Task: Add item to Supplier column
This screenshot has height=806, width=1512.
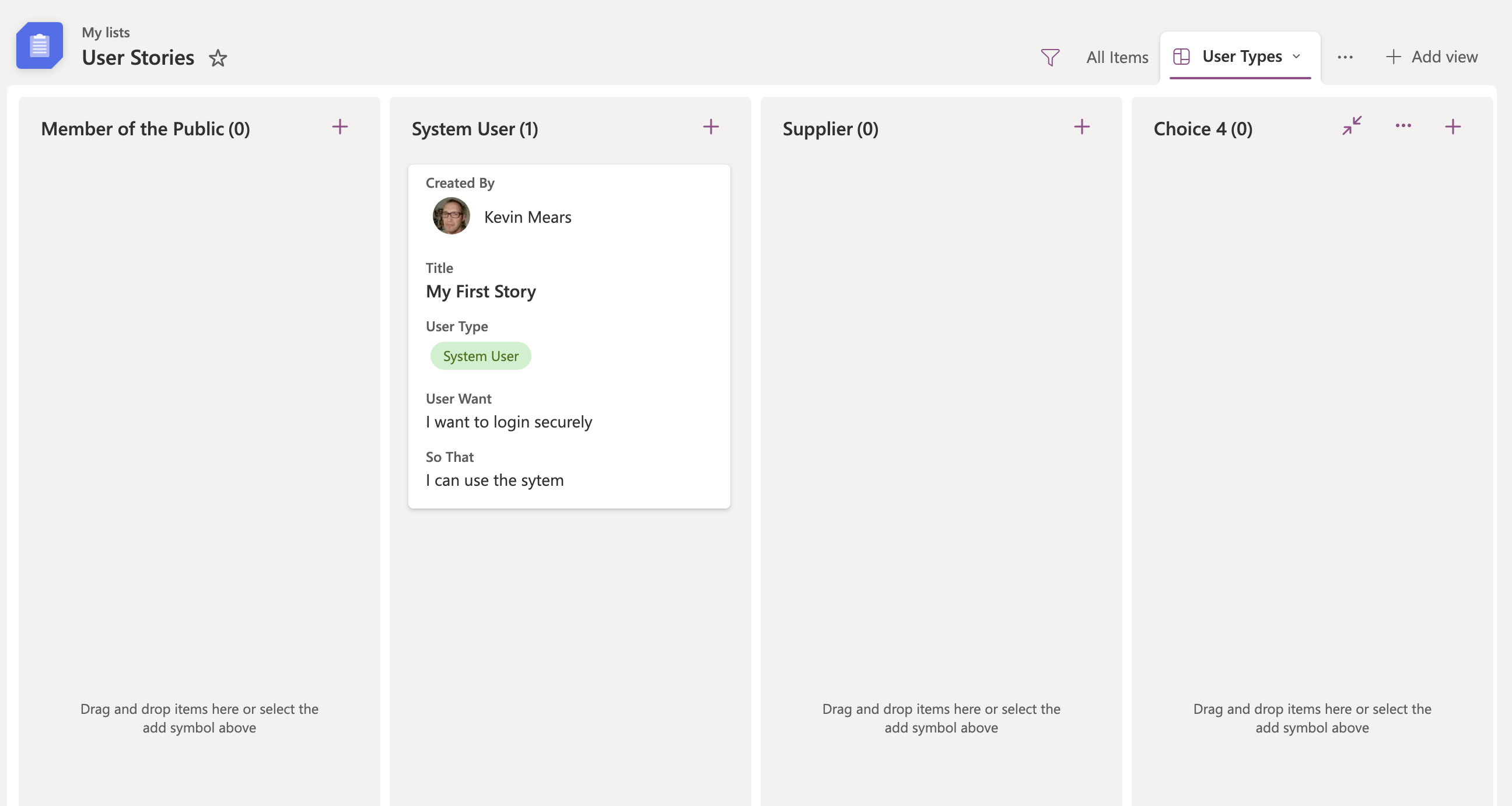Action: tap(1081, 127)
